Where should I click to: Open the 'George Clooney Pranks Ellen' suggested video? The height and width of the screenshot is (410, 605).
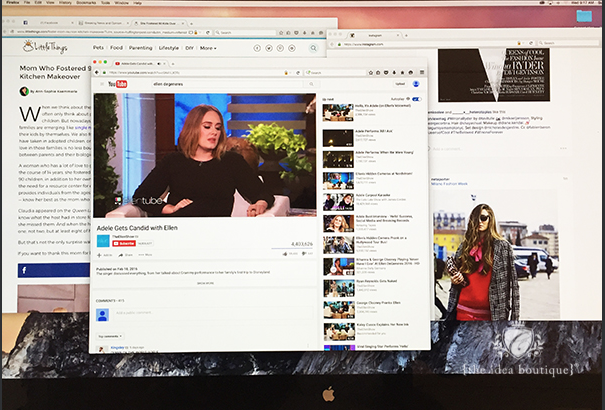(x=372, y=310)
